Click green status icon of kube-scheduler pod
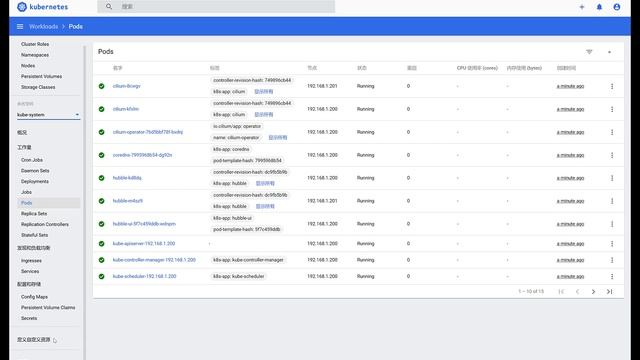Image resolution: width=640 pixels, height=360 pixels. (102, 276)
